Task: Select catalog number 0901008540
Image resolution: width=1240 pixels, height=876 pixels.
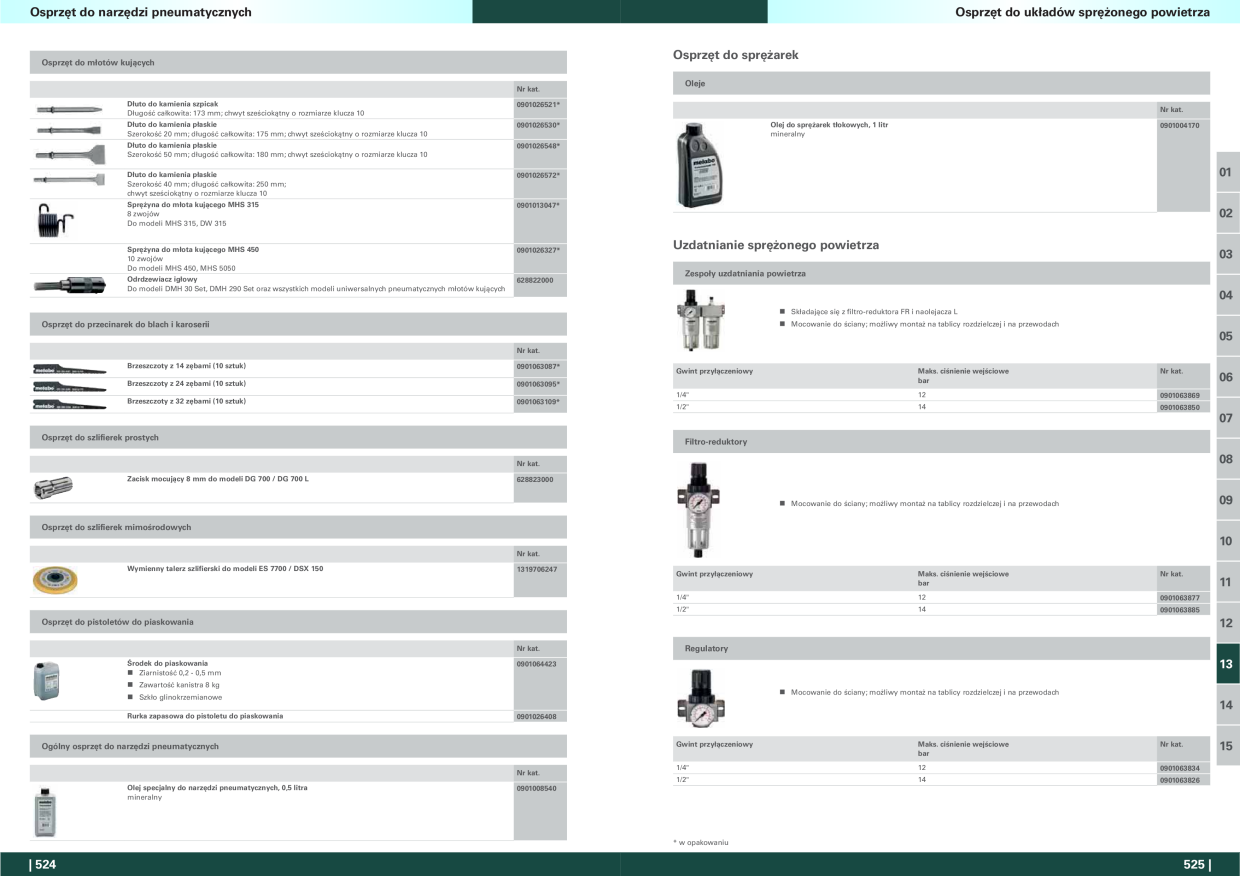Action: pos(537,788)
